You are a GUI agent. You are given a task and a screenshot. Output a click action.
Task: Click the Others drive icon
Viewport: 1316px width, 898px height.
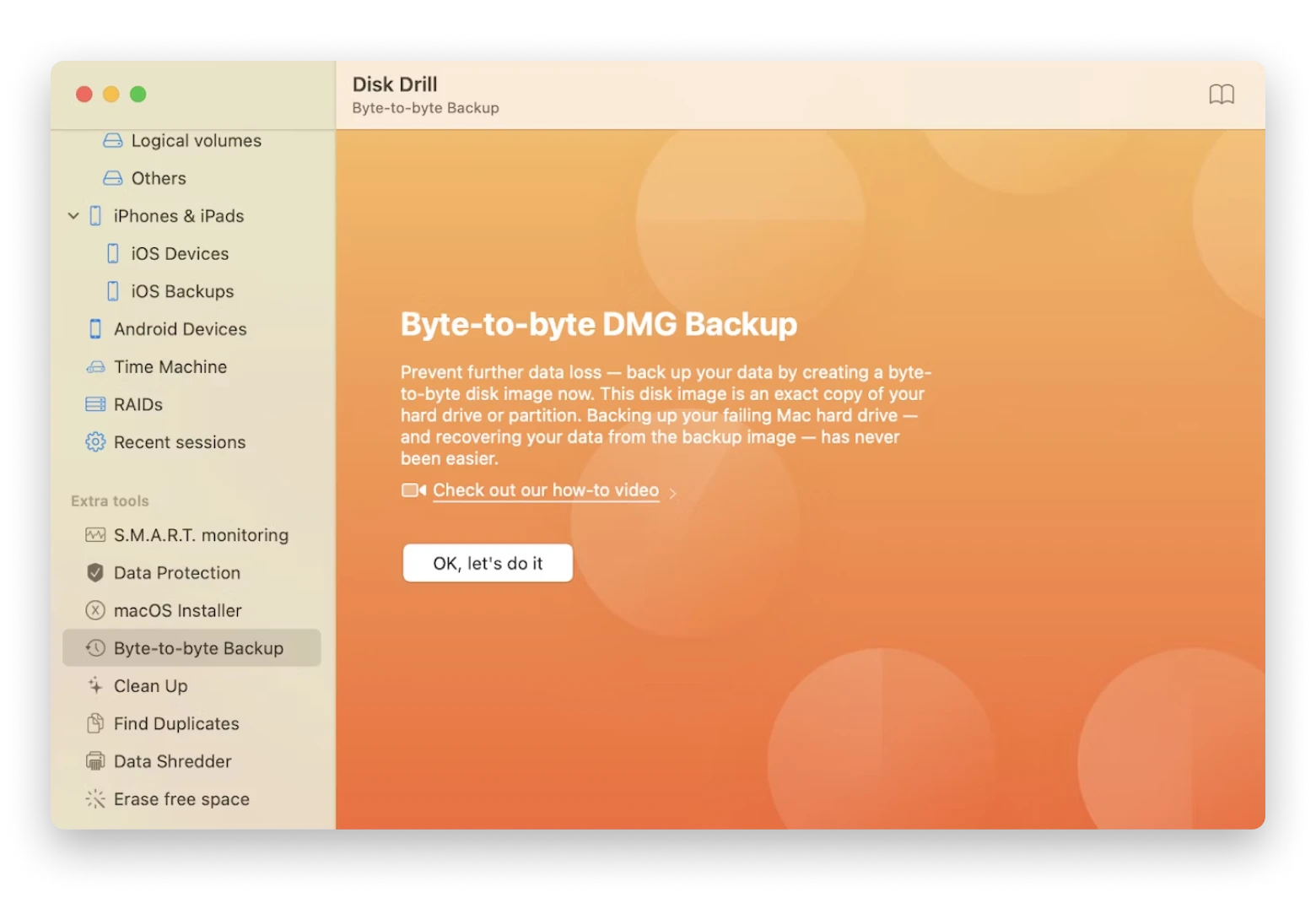point(112,178)
